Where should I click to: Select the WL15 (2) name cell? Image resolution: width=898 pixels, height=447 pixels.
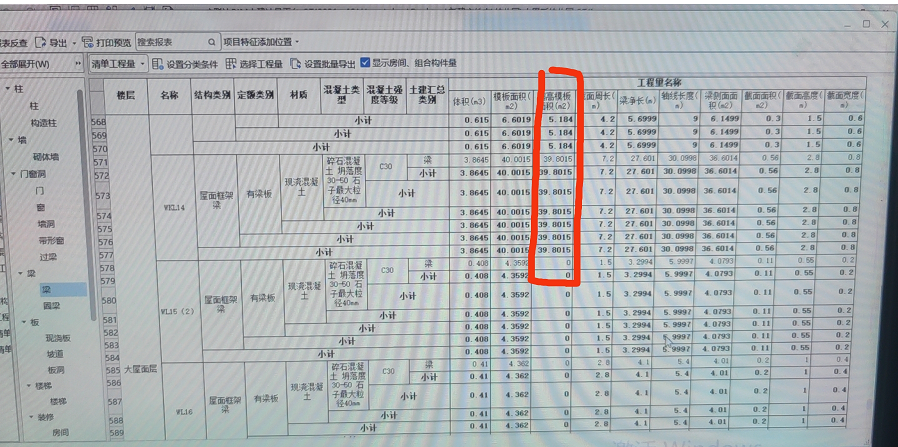(x=179, y=311)
